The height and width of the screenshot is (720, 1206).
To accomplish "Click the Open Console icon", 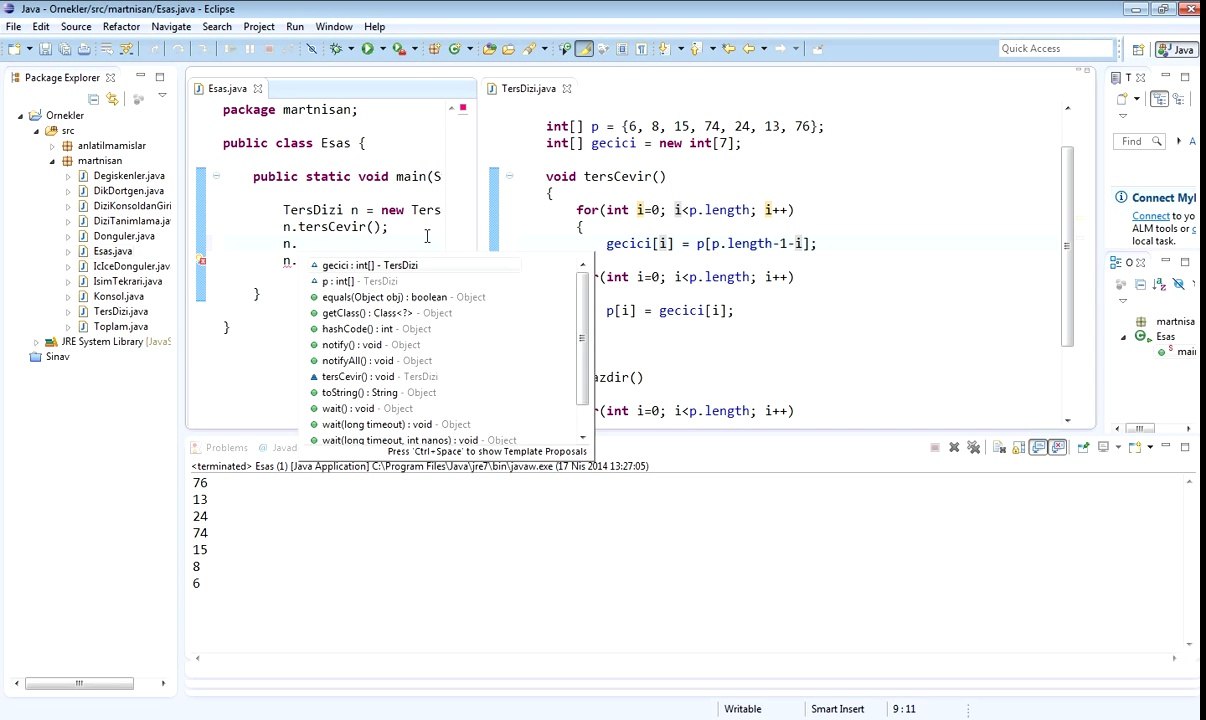I will (1135, 447).
